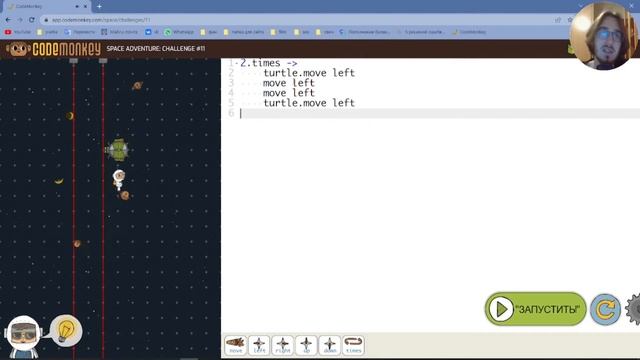The height and width of the screenshot is (360, 640).
Task: Click the orange planet on the lower left line
Action: point(77,244)
